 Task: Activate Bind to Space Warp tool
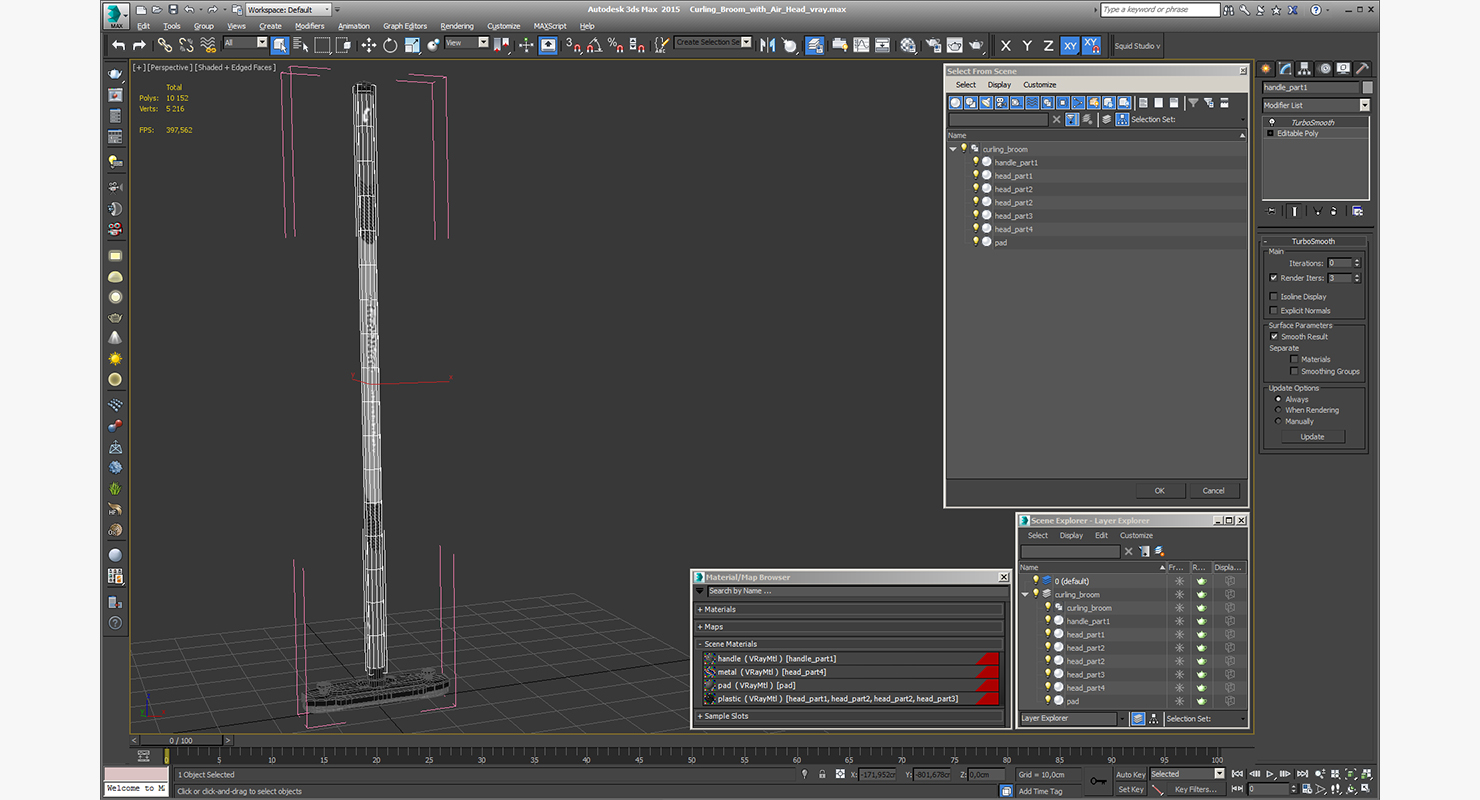point(208,45)
